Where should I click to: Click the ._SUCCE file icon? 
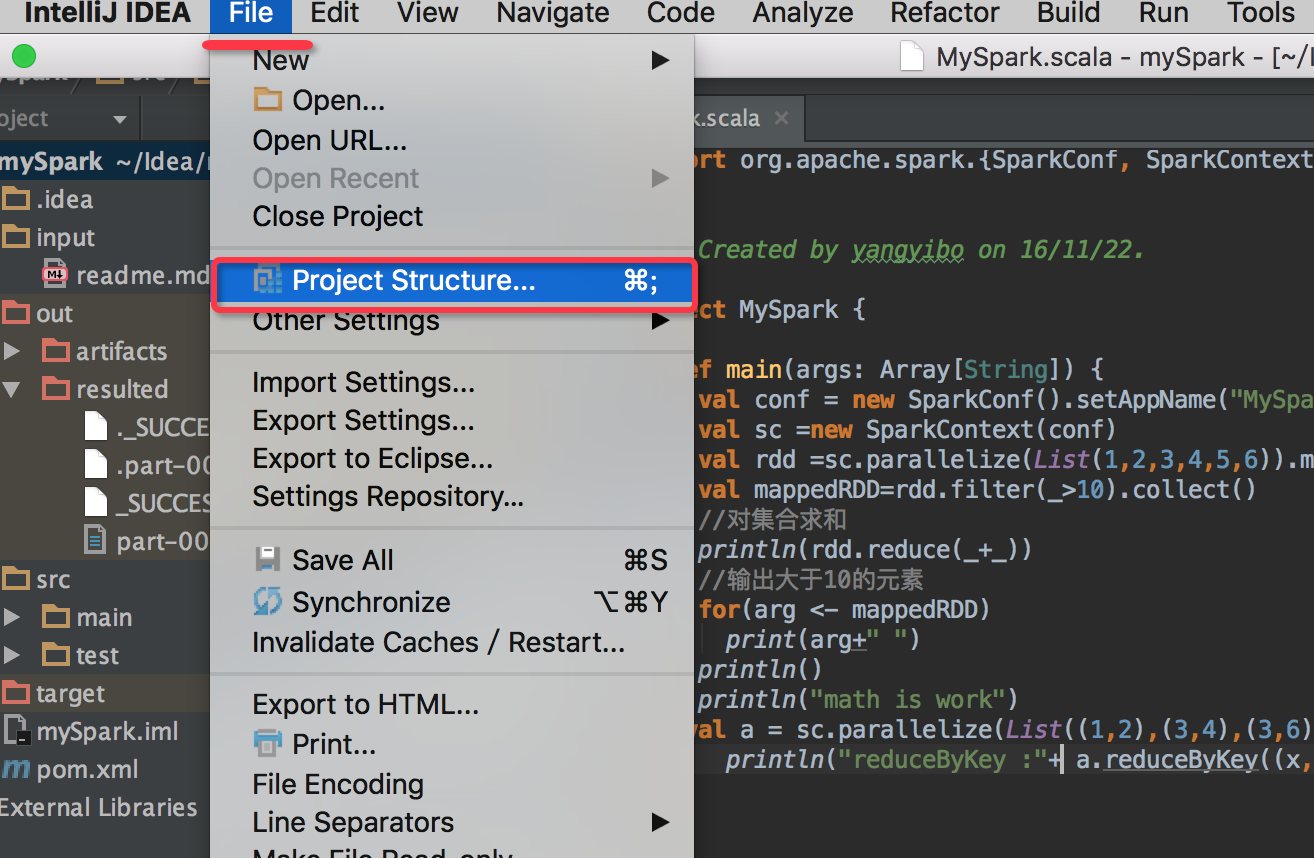pyautogui.click(x=96, y=427)
